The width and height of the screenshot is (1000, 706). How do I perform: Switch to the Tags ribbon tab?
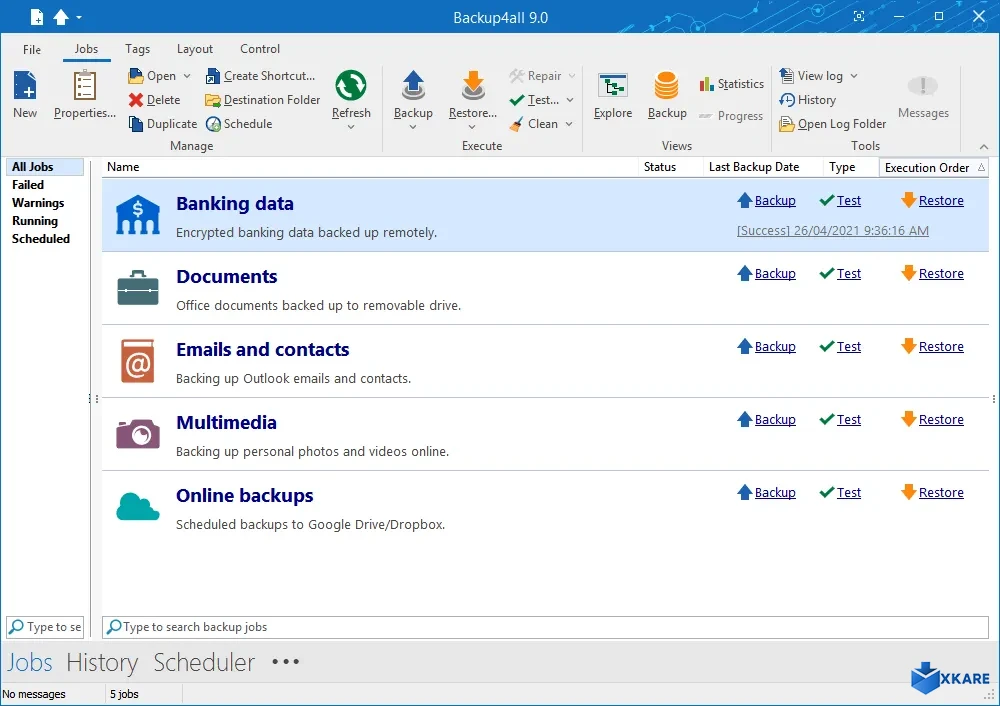coord(137,49)
